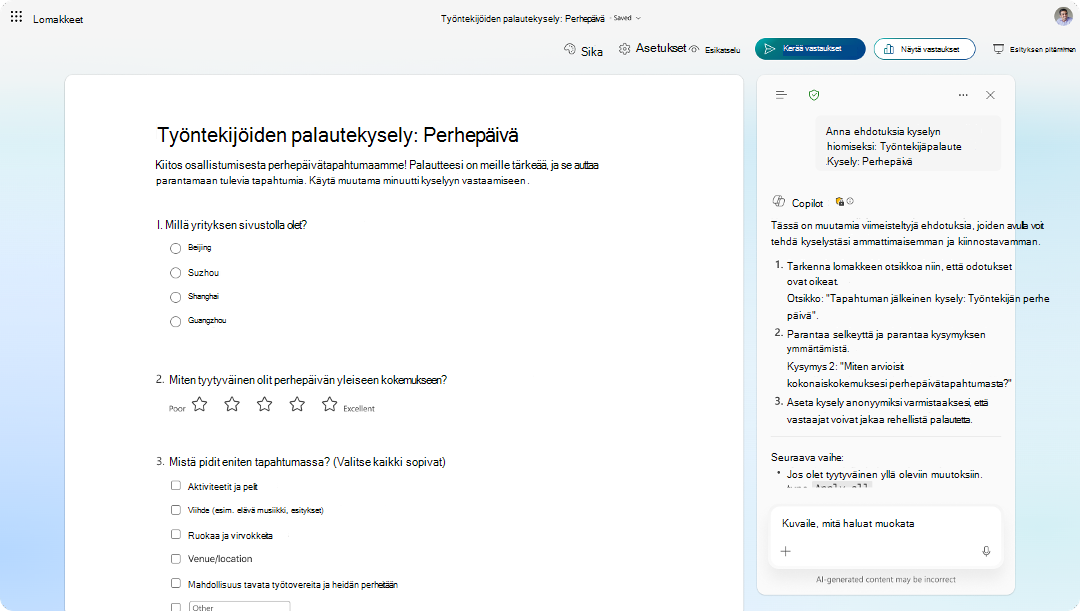
Task: Click the form description starting Kiitos osallistumisesta
Action: (x=377, y=173)
